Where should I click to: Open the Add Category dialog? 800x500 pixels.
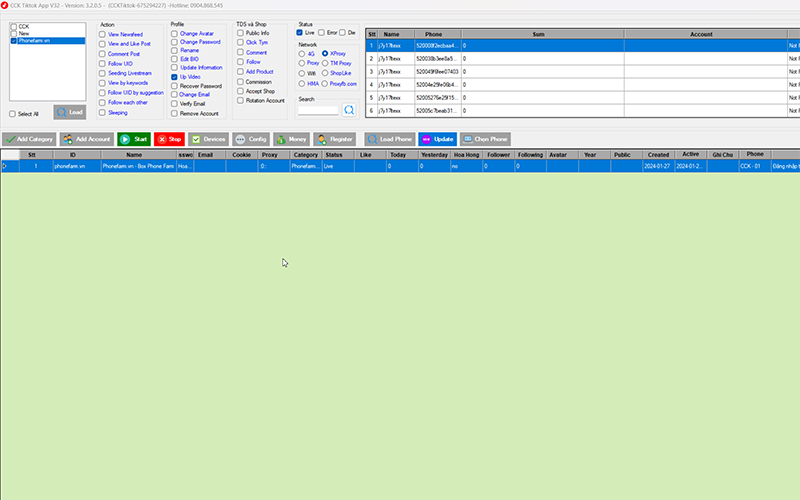(x=29, y=139)
